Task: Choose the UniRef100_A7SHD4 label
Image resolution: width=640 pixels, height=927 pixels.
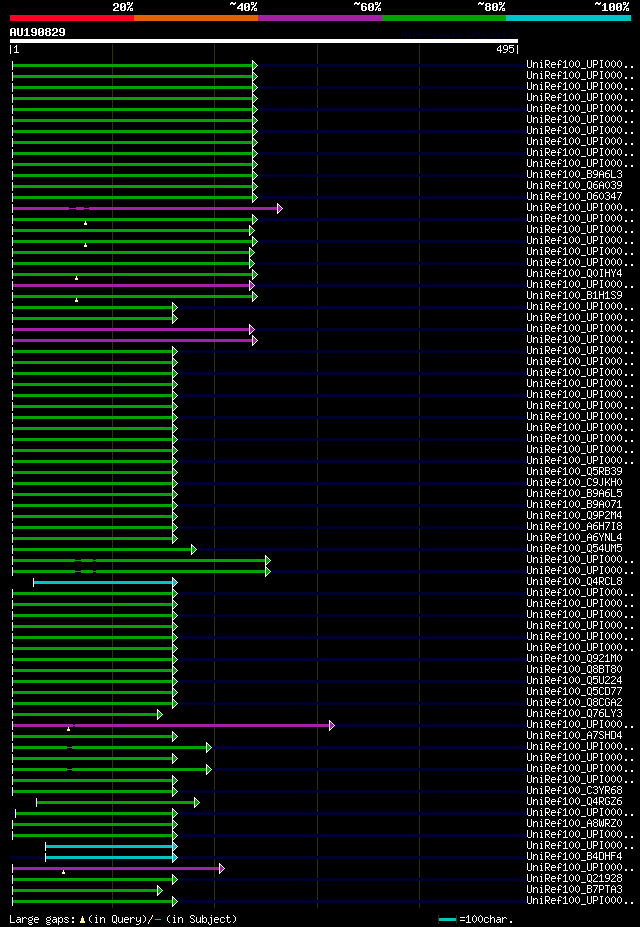Action: (574, 736)
